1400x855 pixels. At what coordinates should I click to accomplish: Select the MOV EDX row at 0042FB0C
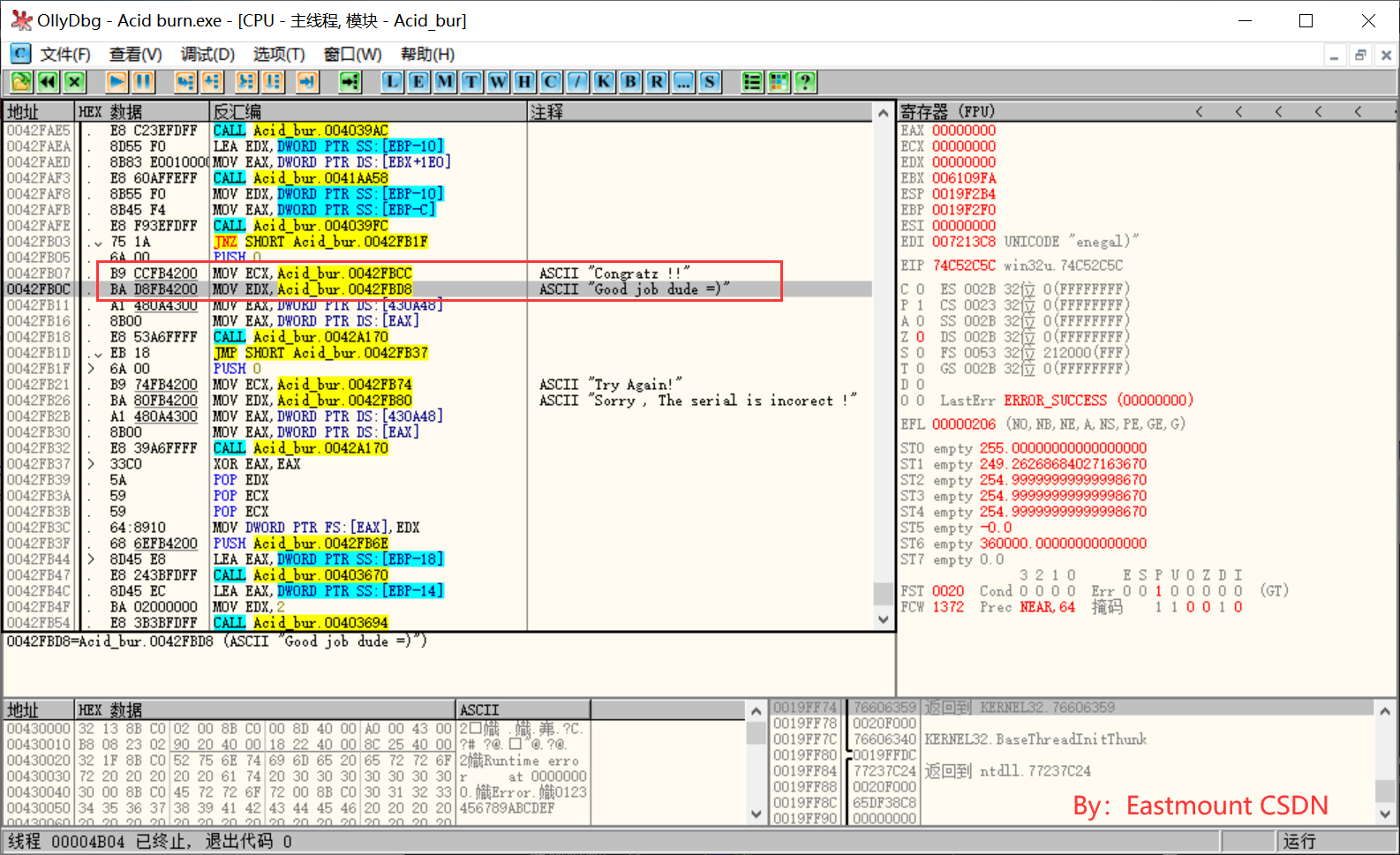click(x=438, y=289)
